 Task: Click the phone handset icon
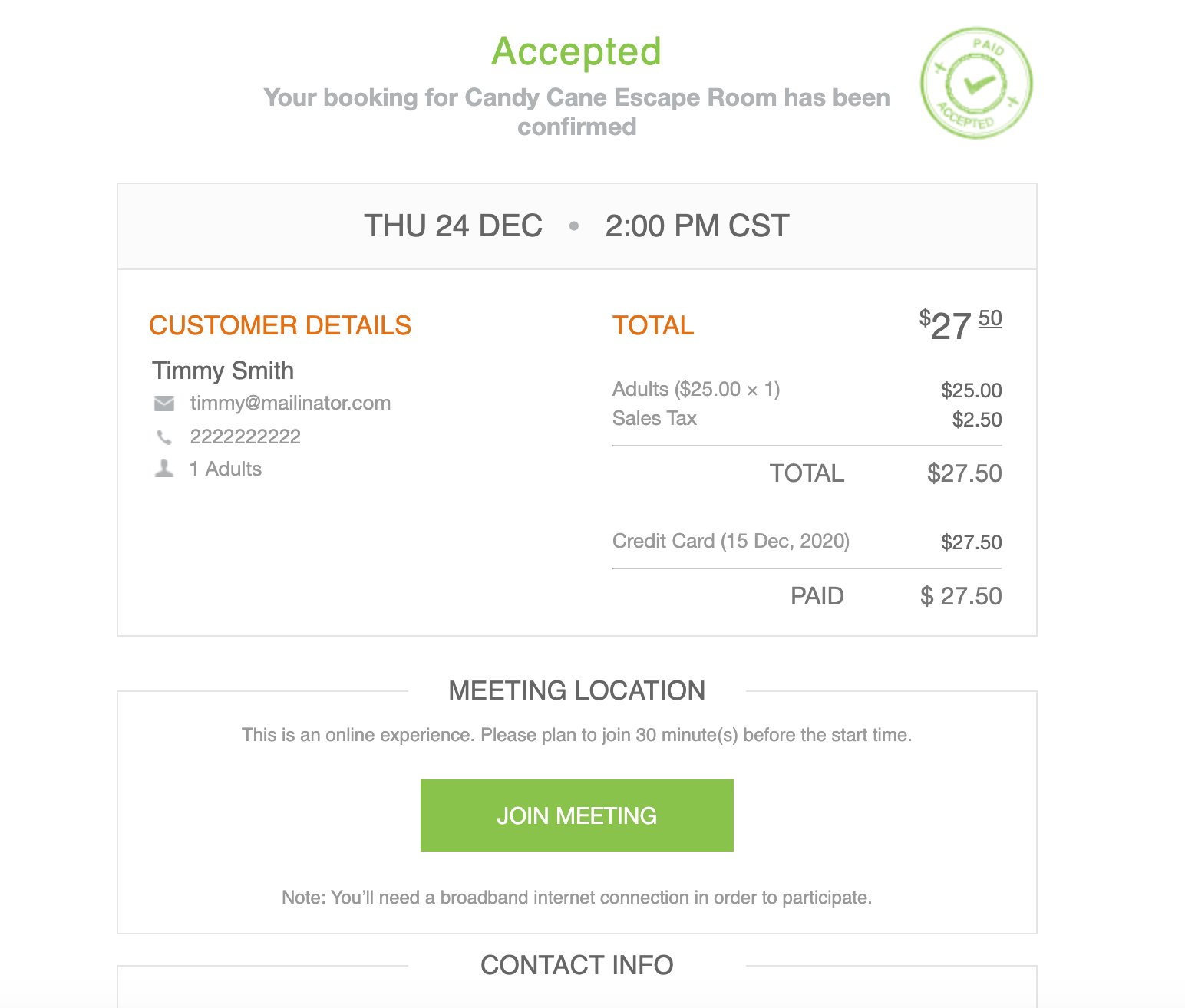tap(164, 437)
